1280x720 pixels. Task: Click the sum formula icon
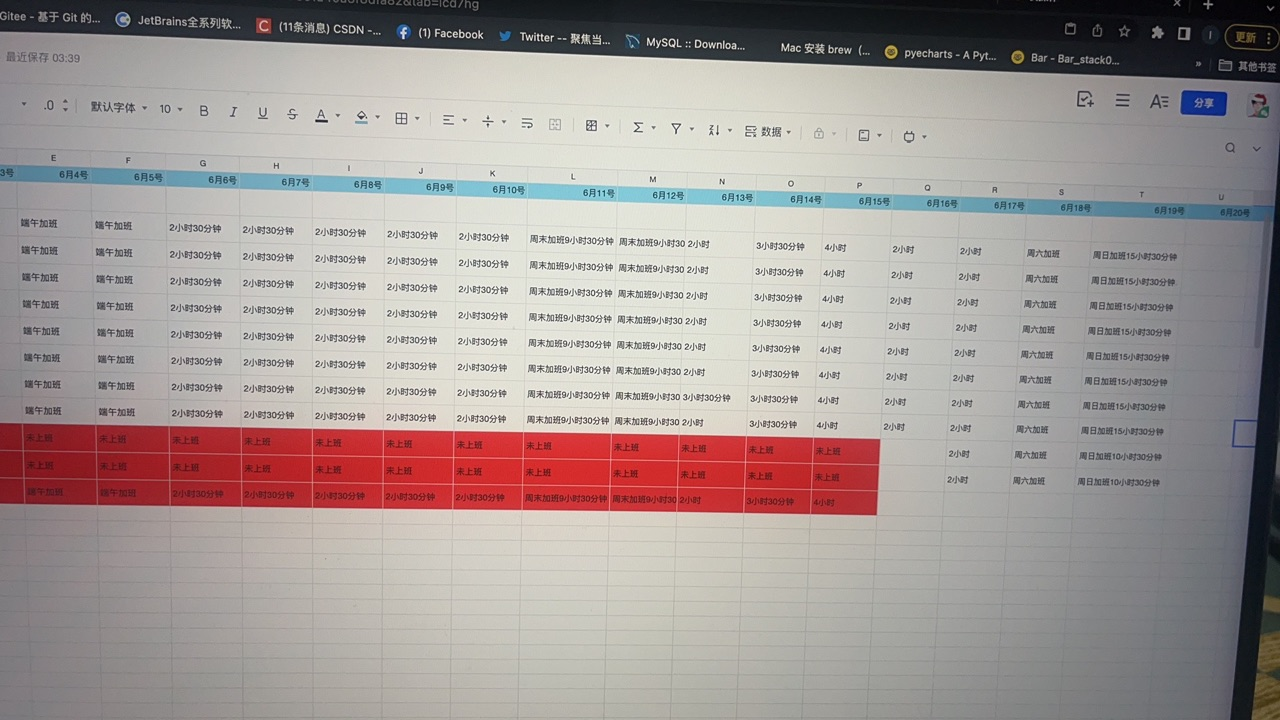click(x=638, y=127)
